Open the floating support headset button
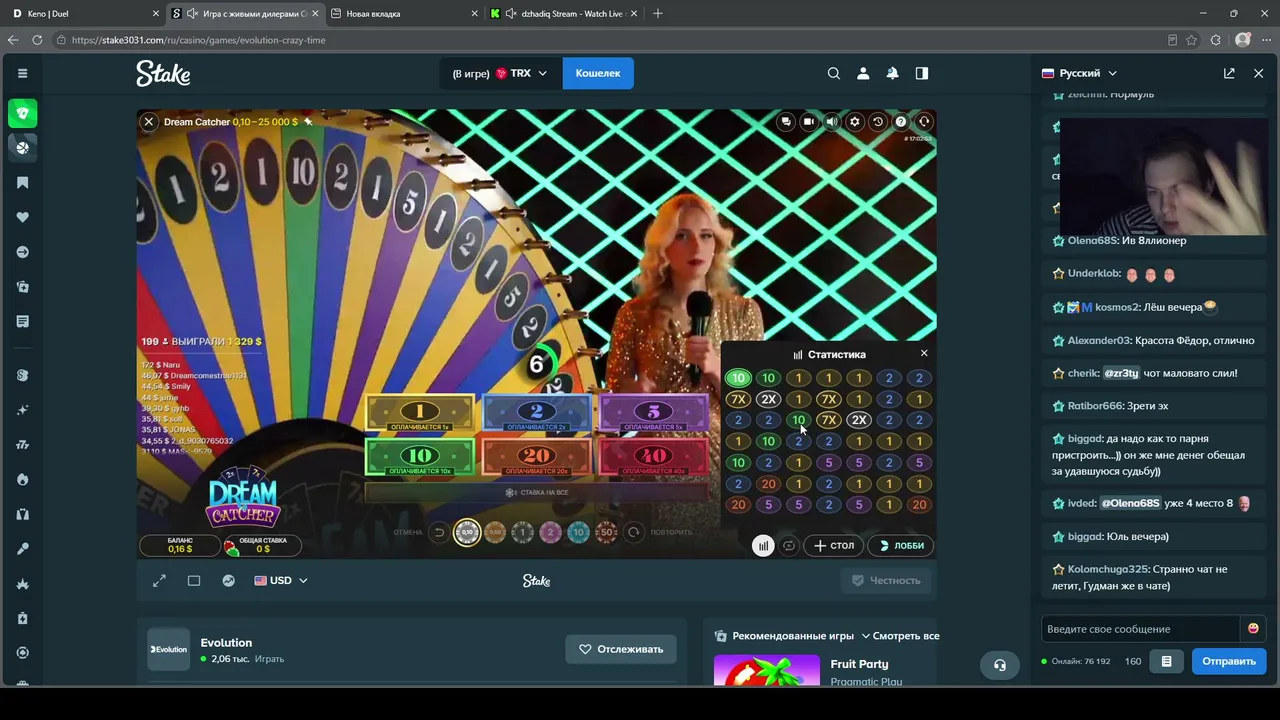This screenshot has width=1280, height=720. pos(1000,665)
